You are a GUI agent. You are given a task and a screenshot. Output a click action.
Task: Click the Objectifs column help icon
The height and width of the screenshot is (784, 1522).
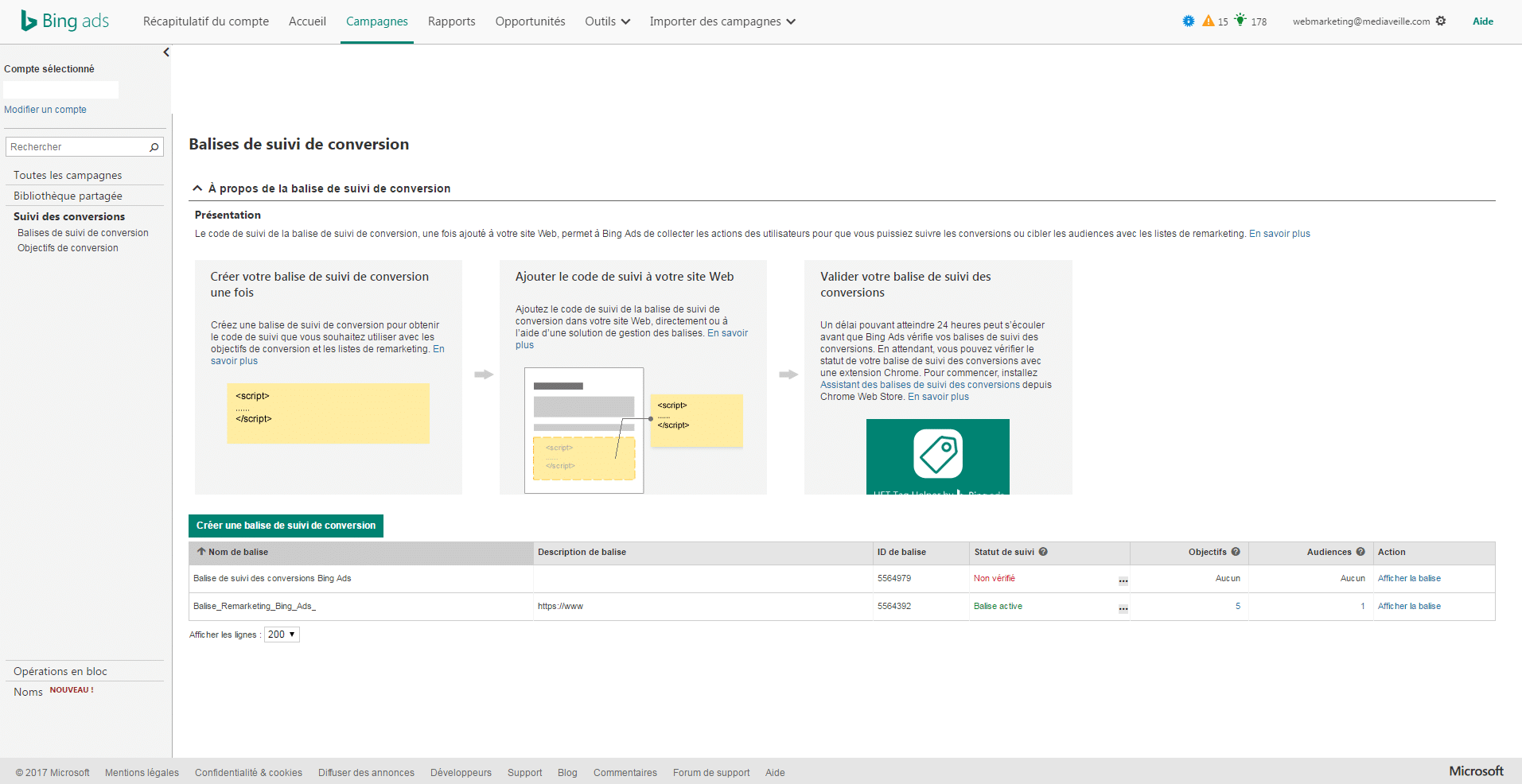[1236, 552]
